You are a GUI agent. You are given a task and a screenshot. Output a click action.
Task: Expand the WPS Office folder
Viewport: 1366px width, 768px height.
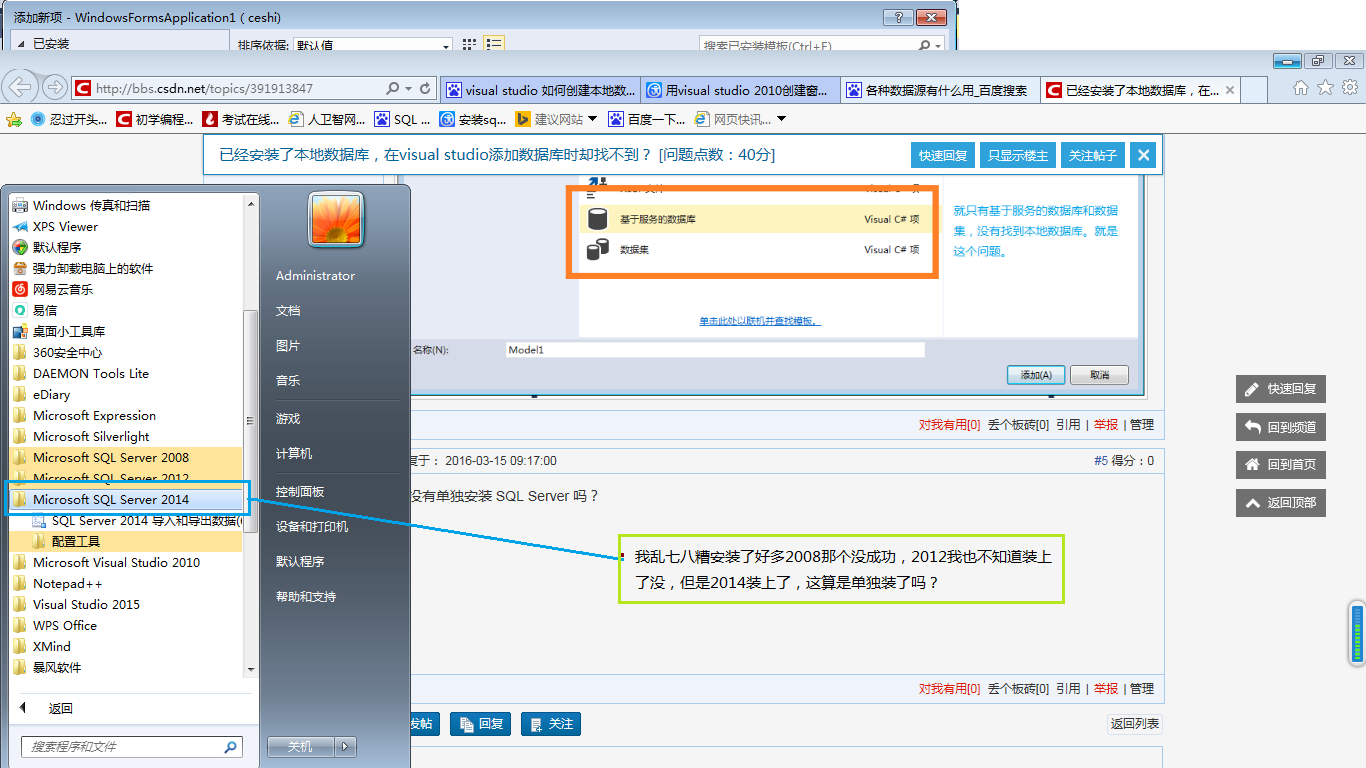(x=55, y=625)
